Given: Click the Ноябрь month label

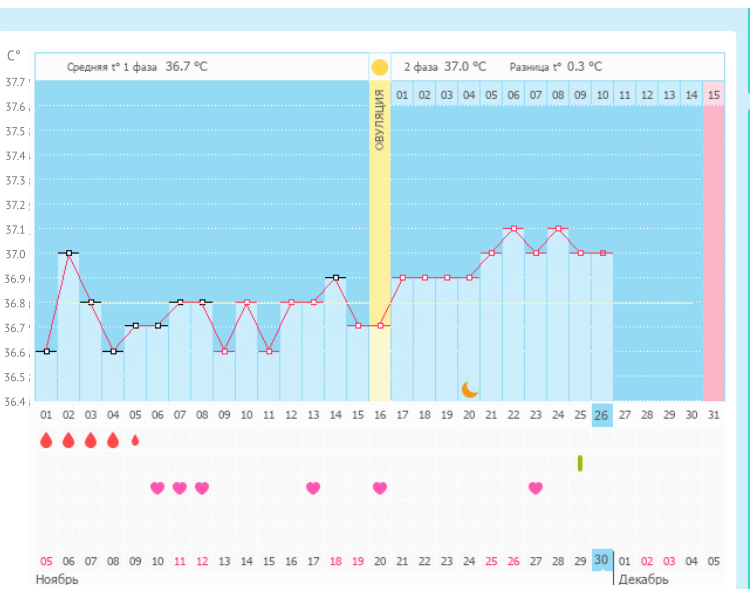Looking at the screenshot, I should [57, 580].
